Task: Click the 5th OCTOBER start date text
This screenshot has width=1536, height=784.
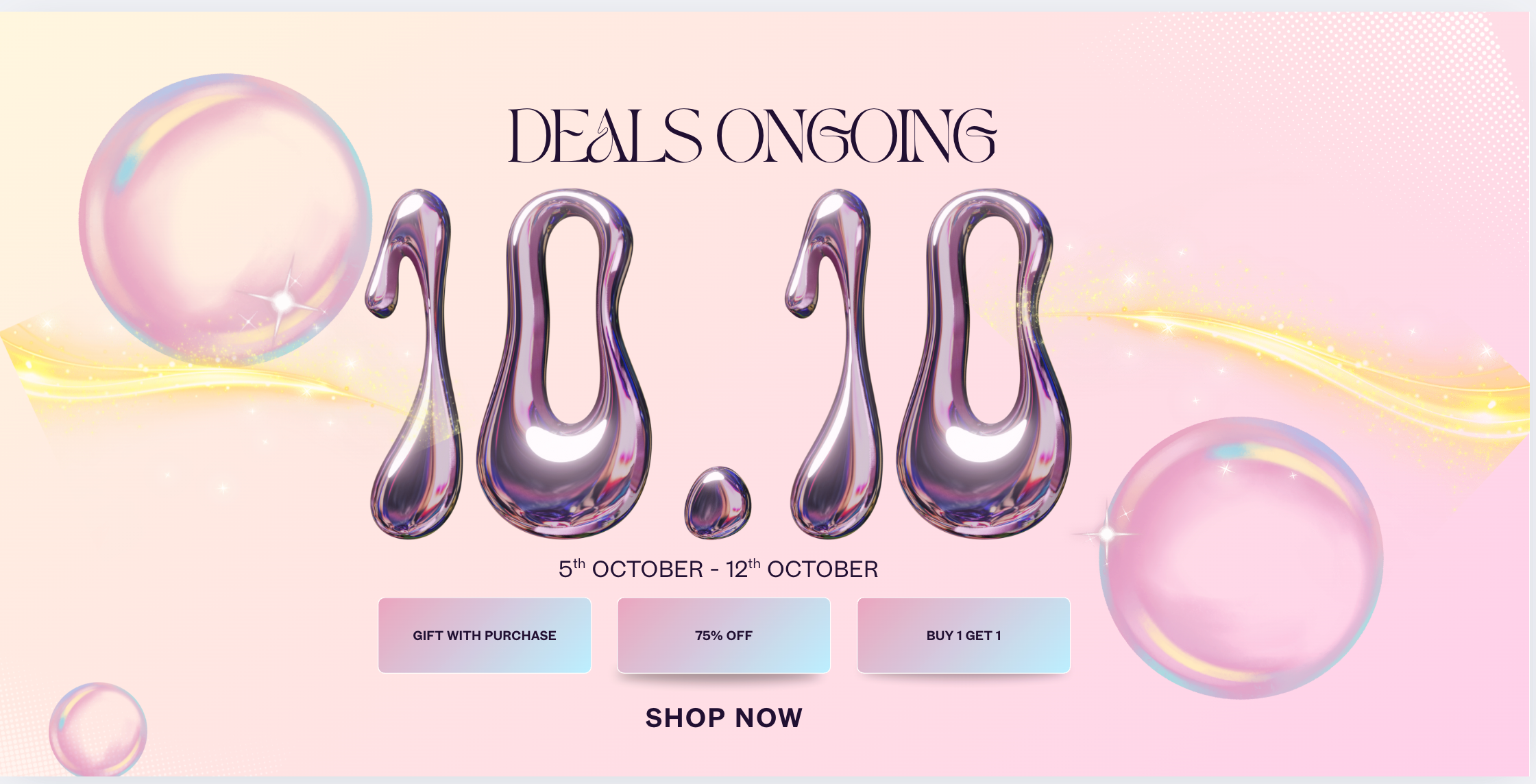Action: point(631,569)
